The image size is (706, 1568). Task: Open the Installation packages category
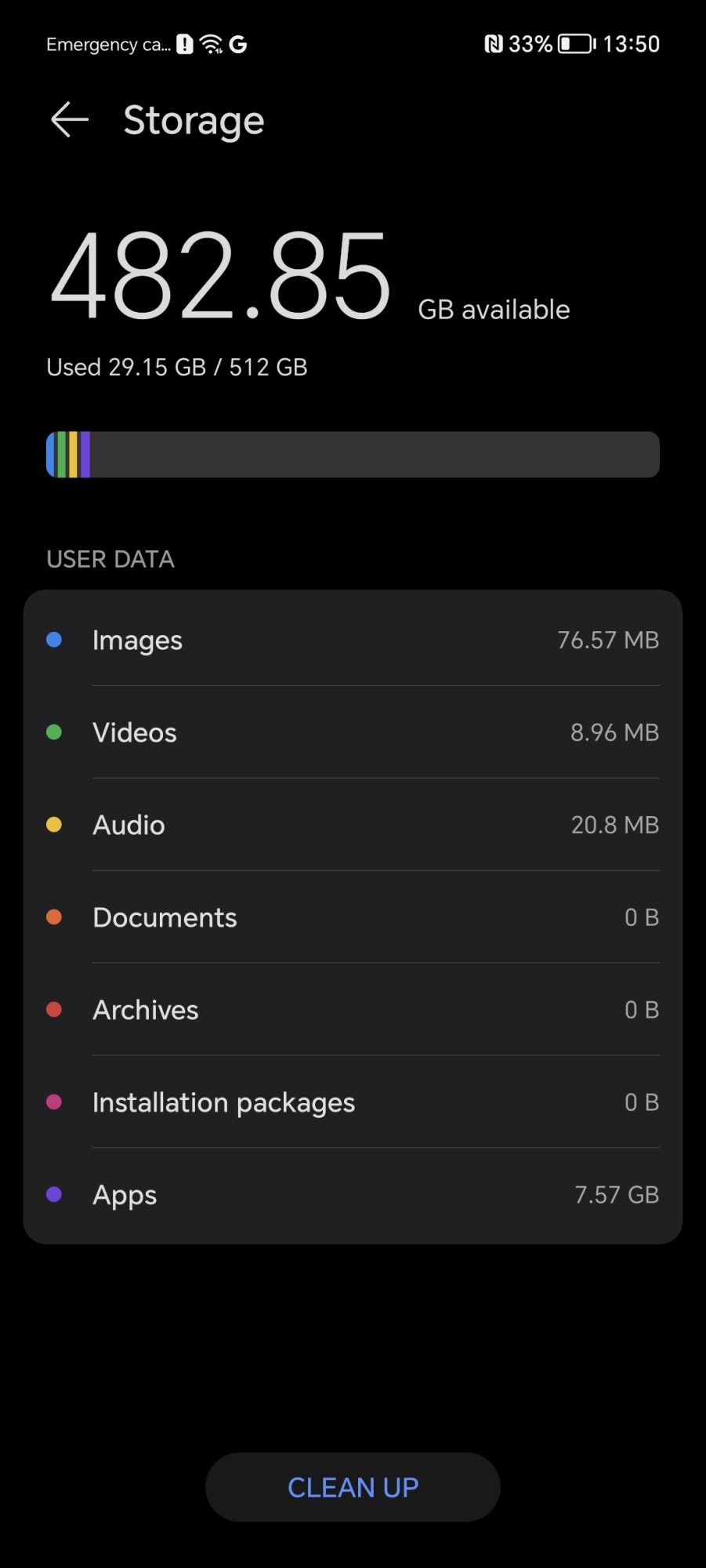click(x=353, y=1102)
